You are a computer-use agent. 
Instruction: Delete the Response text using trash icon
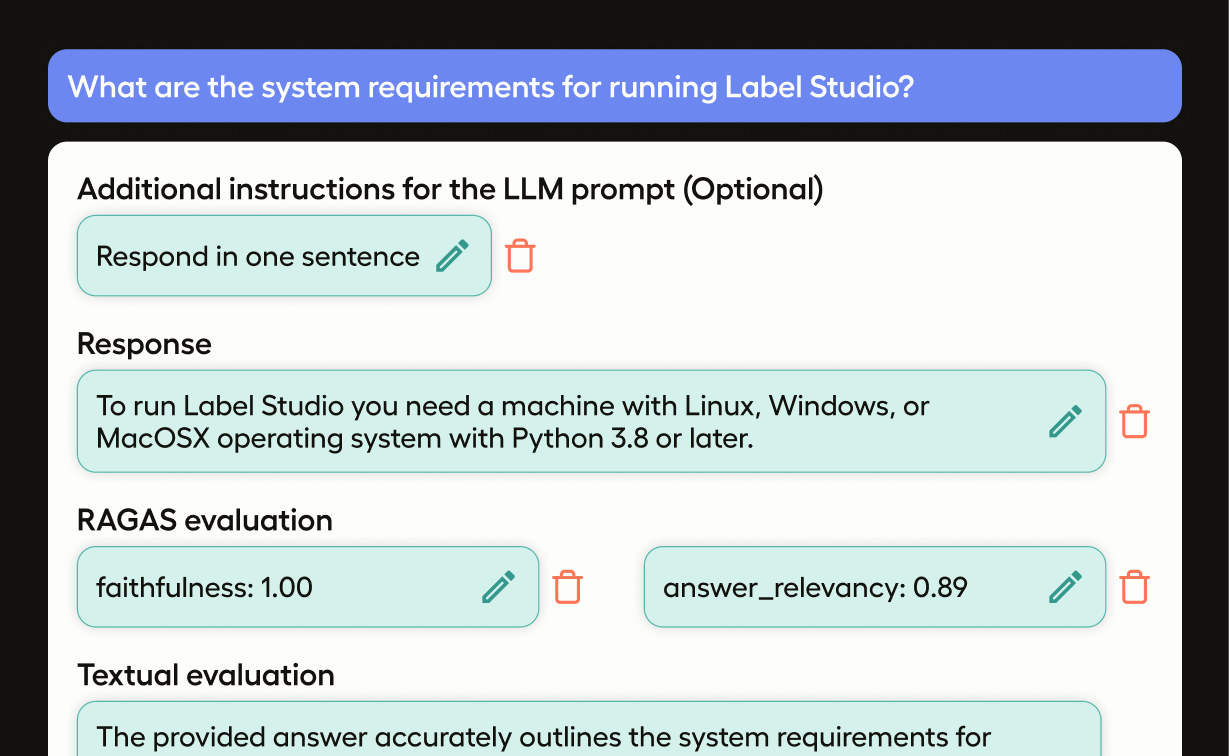coord(1134,421)
